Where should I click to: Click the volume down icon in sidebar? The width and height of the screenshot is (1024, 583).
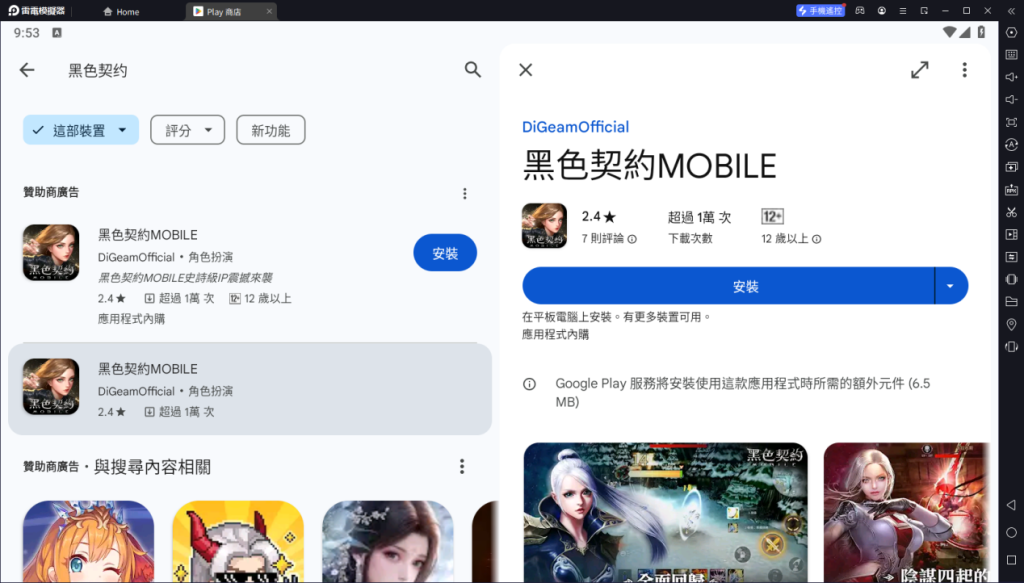click(x=1012, y=99)
